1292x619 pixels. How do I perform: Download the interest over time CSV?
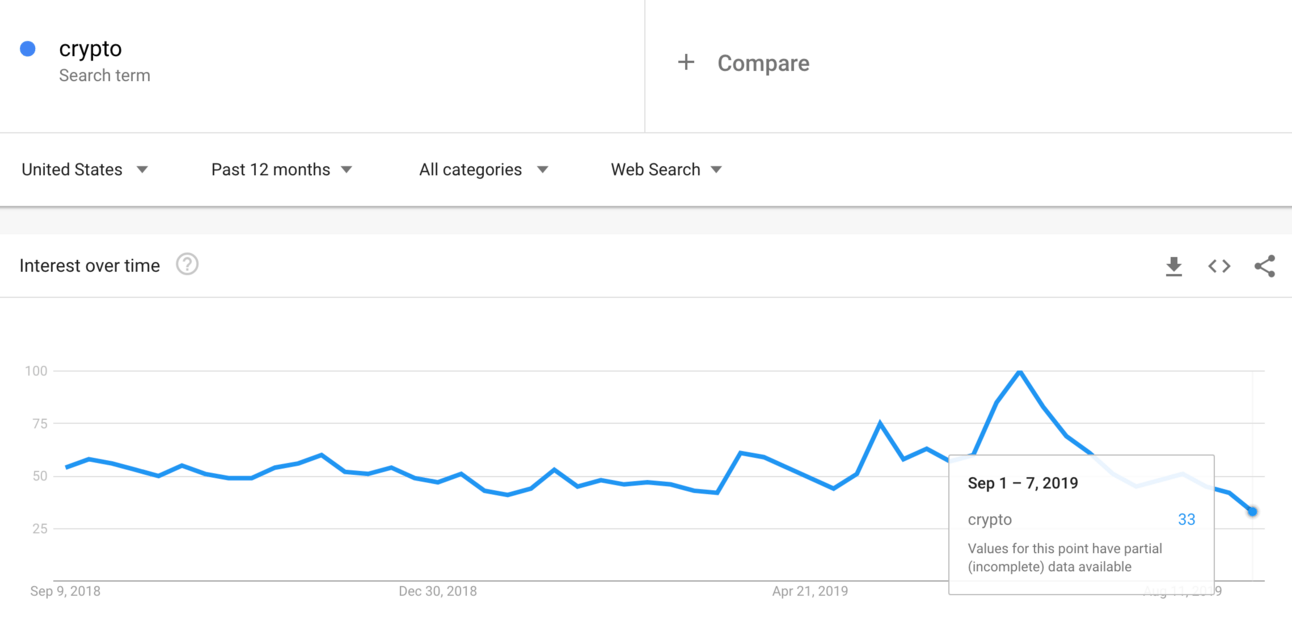tap(1174, 266)
